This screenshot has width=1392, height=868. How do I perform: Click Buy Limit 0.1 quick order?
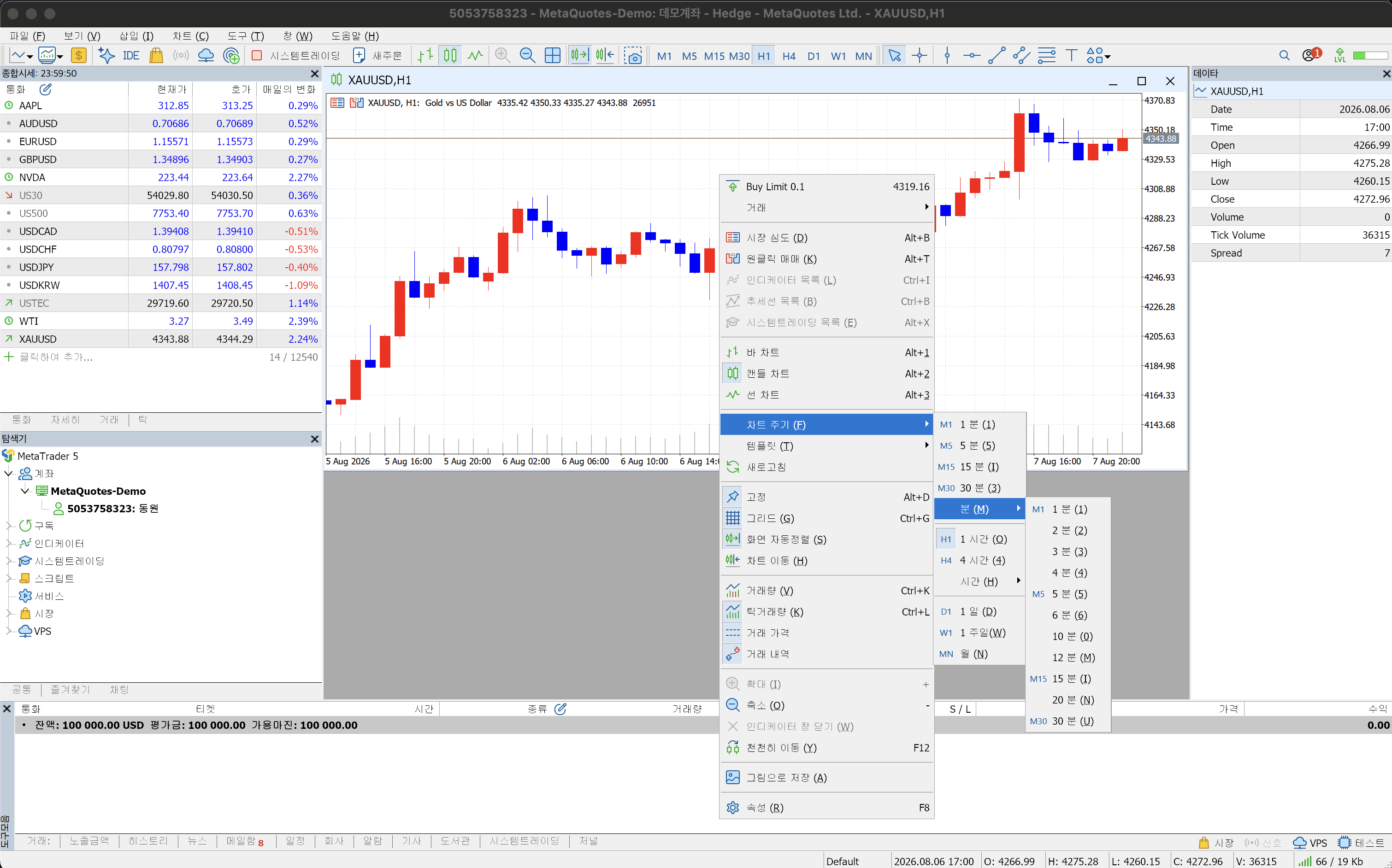(x=826, y=187)
